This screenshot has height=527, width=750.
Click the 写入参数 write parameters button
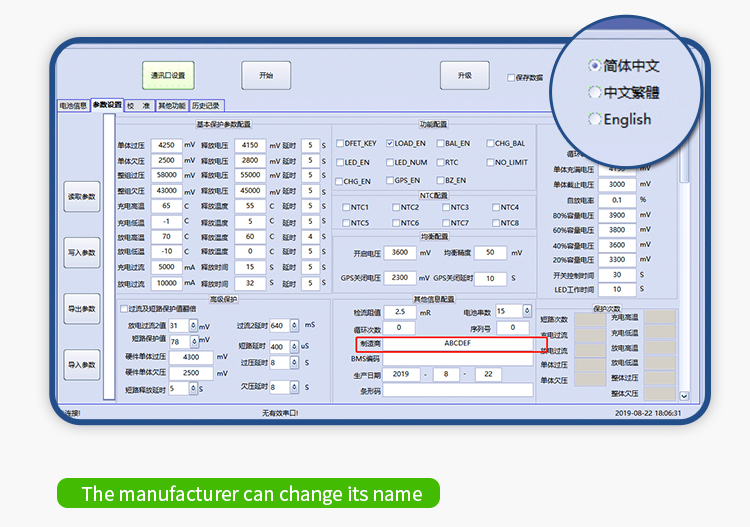point(82,253)
